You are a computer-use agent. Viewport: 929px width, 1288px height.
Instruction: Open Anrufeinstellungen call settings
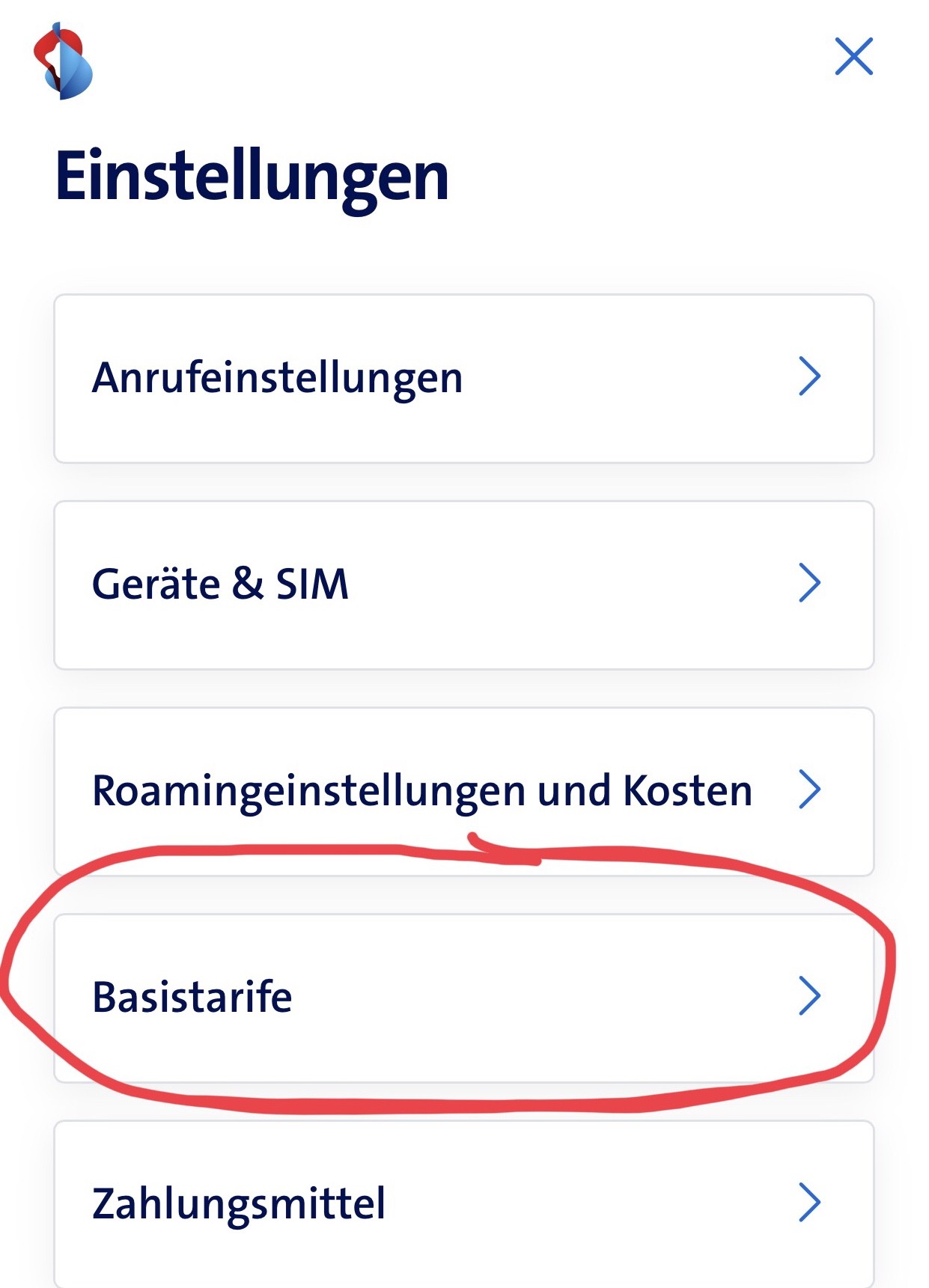(x=277, y=377)
